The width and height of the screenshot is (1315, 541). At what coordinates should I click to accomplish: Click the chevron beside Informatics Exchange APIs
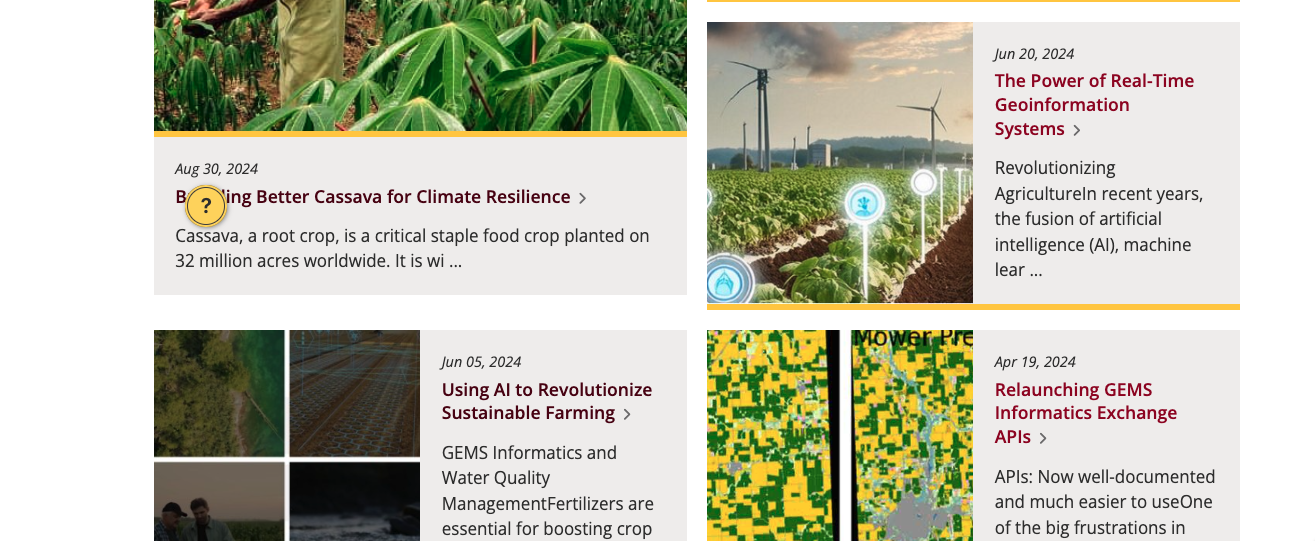coord(1043,438)
